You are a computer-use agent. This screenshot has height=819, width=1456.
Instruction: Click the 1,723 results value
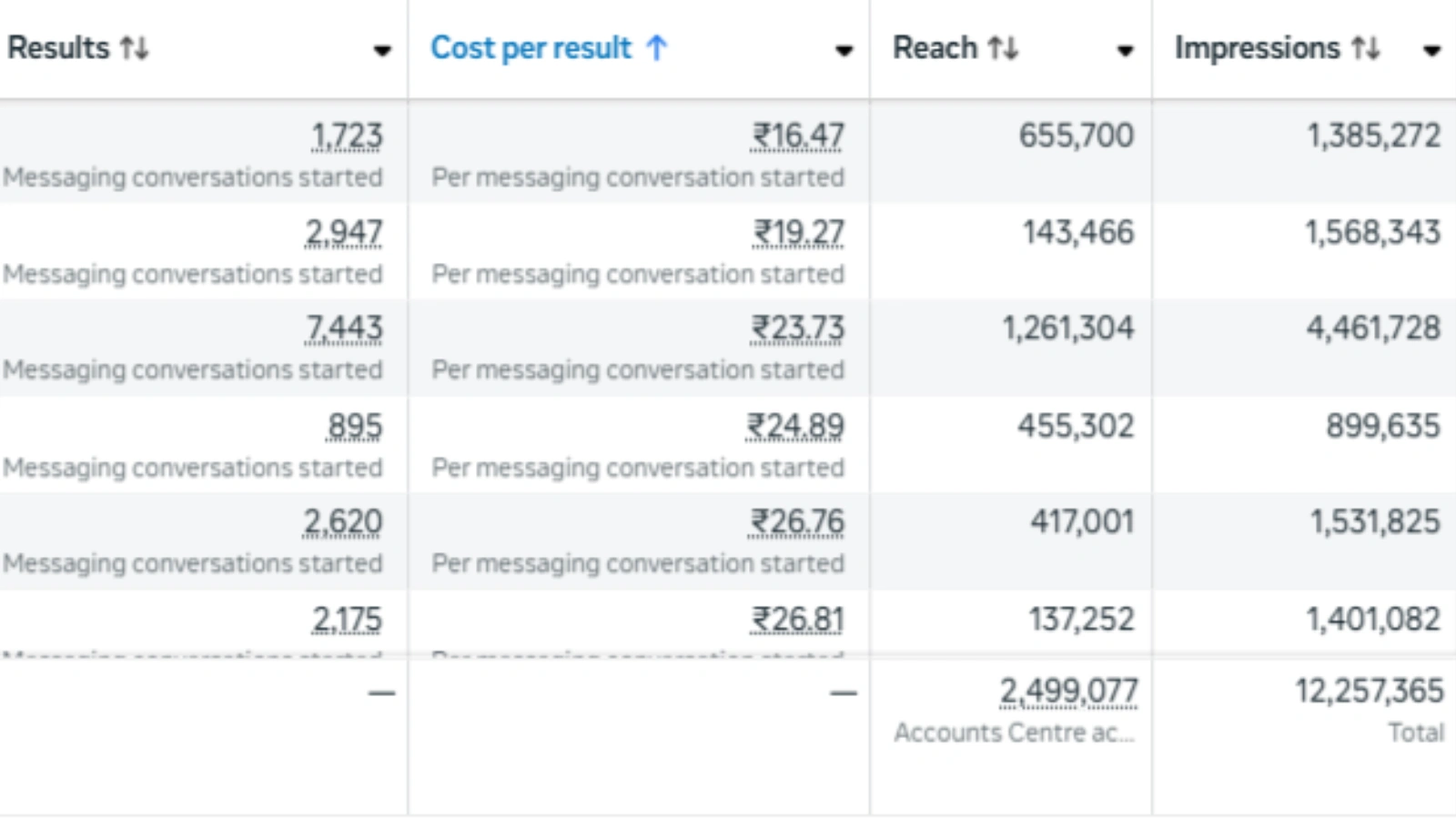[x=347, y=136]
